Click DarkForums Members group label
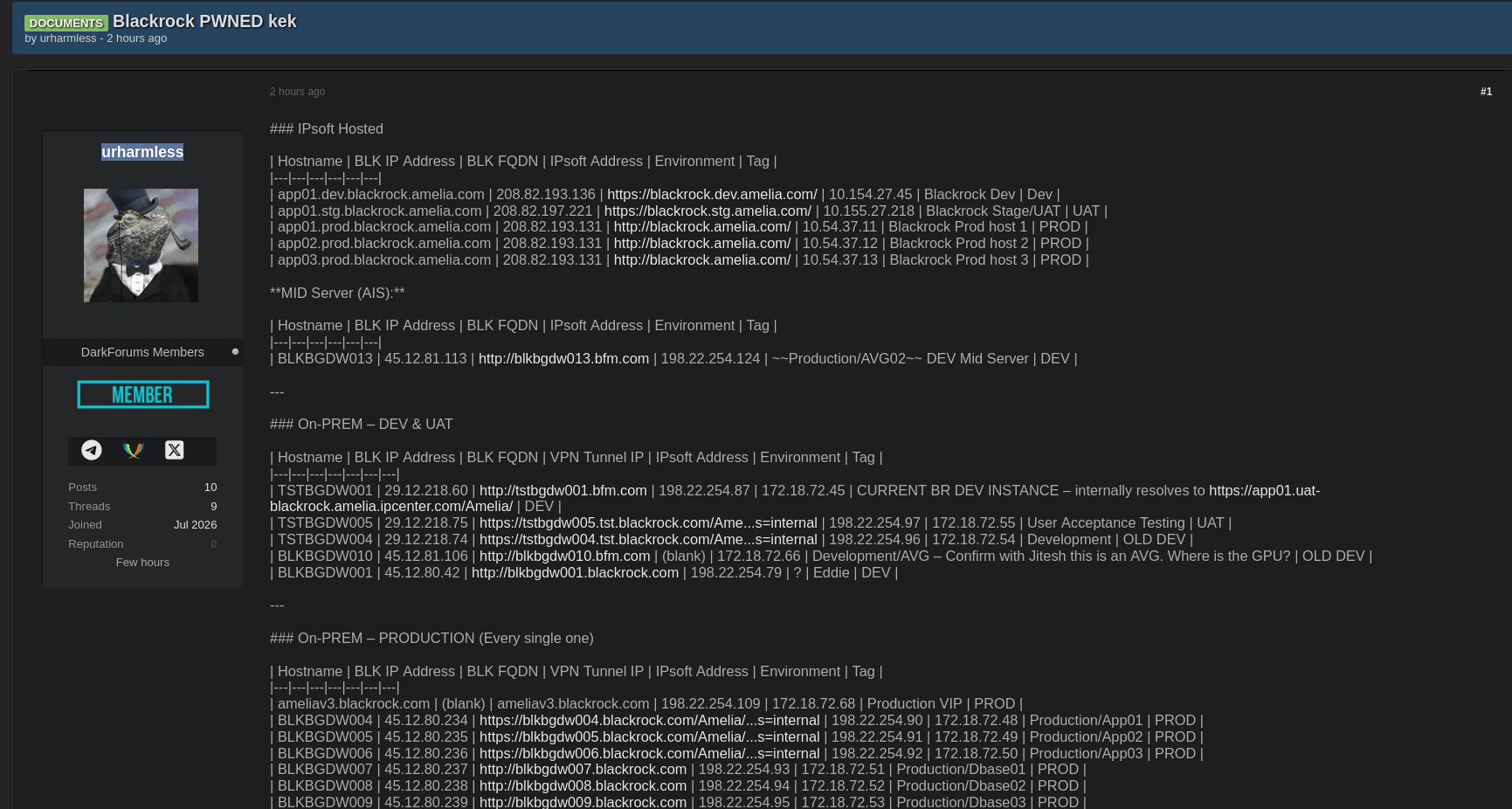The image size is (1512, 809). coord(142,352)
